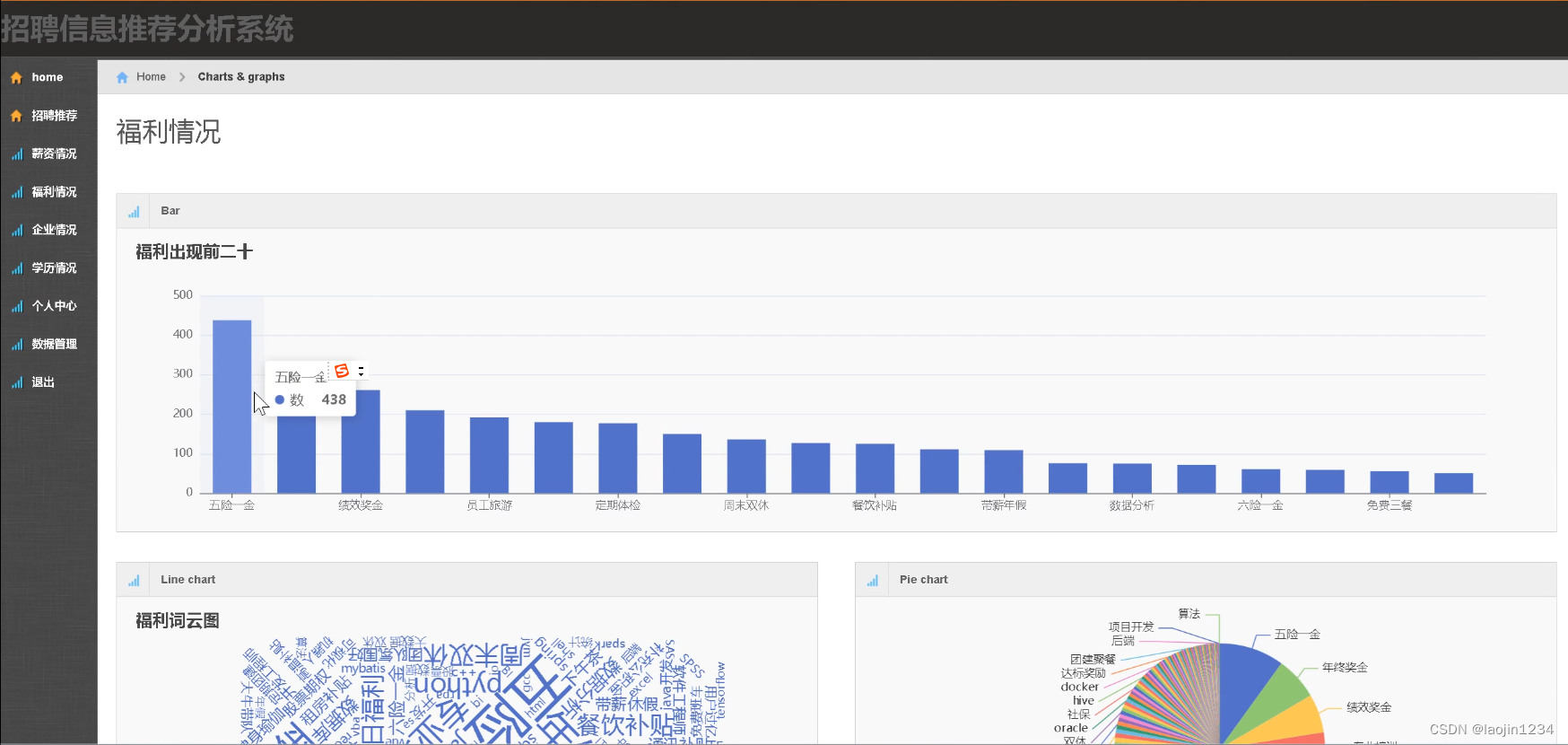
Task: Click the 团建聚餐 pie label
Action: pyautogui.click(x=1093, y=660)
